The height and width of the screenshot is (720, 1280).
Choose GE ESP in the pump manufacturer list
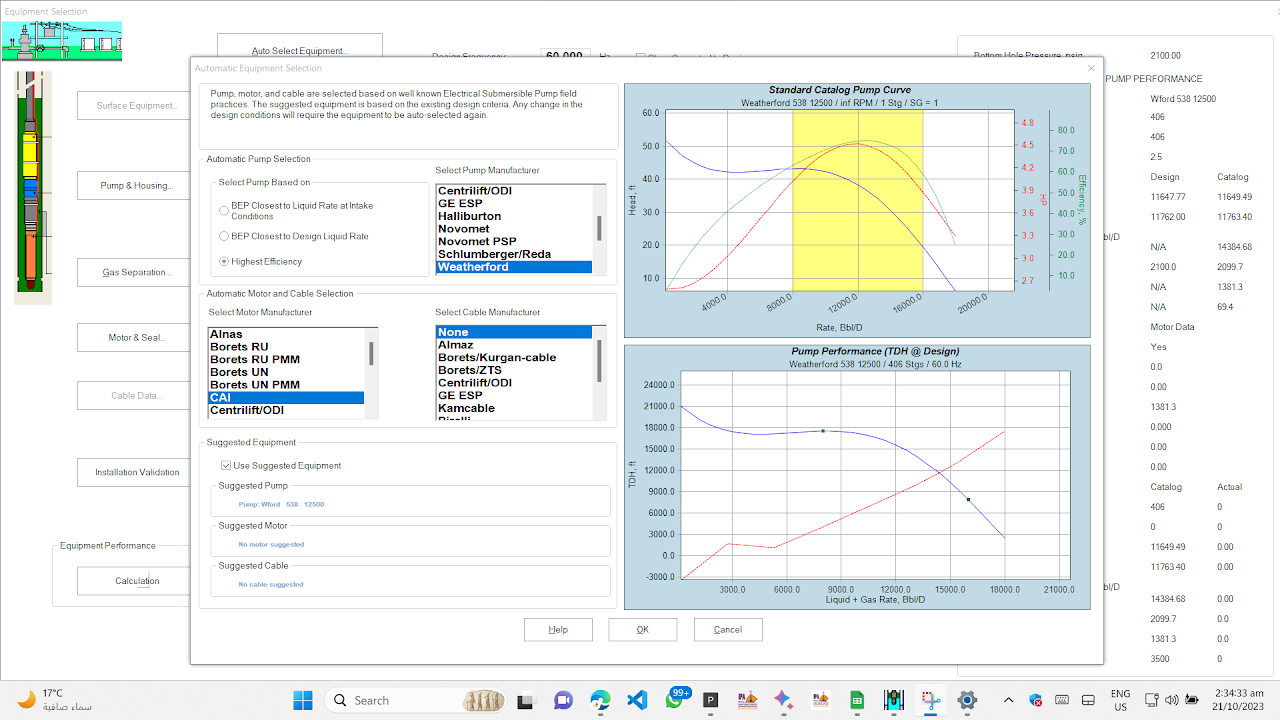coord(514,203)
